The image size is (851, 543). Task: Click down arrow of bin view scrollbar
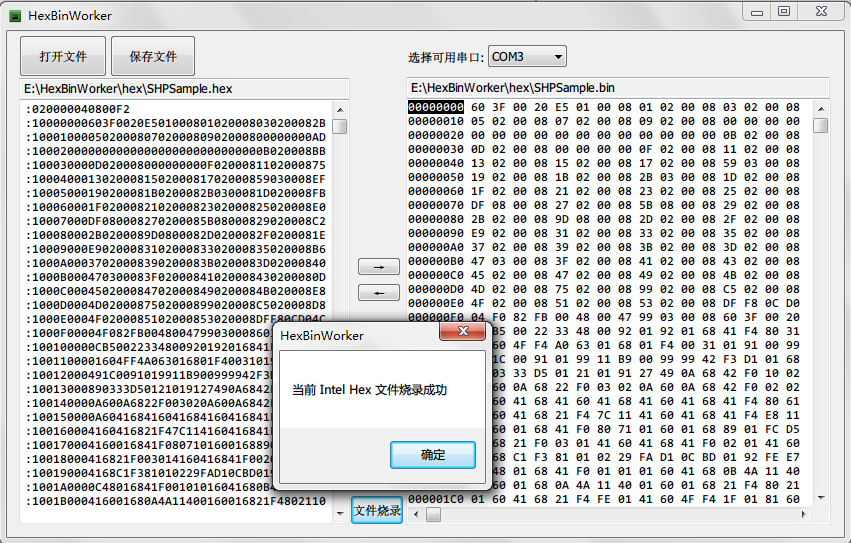click(821, 498)
